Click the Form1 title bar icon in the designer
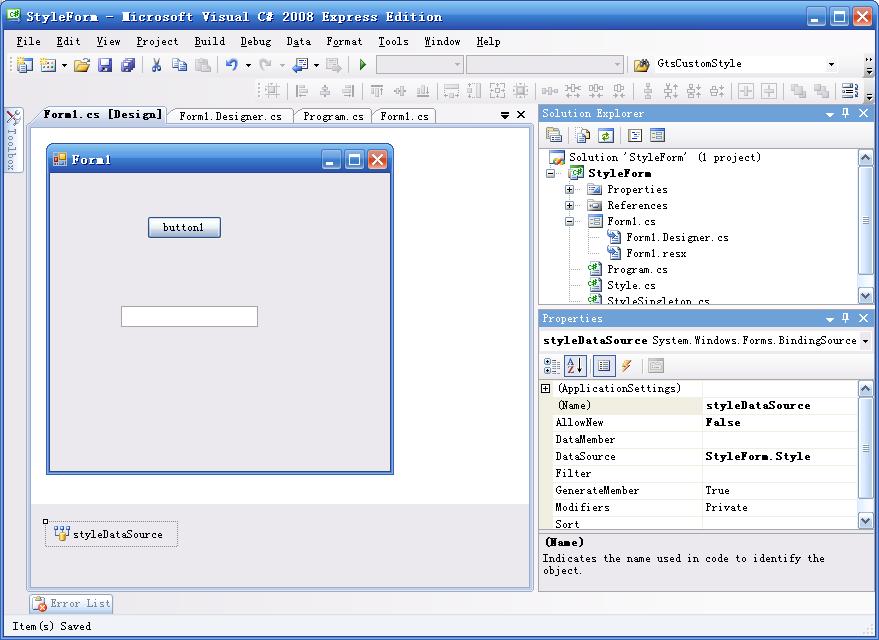The image size is (879, 640). [59, 160]
